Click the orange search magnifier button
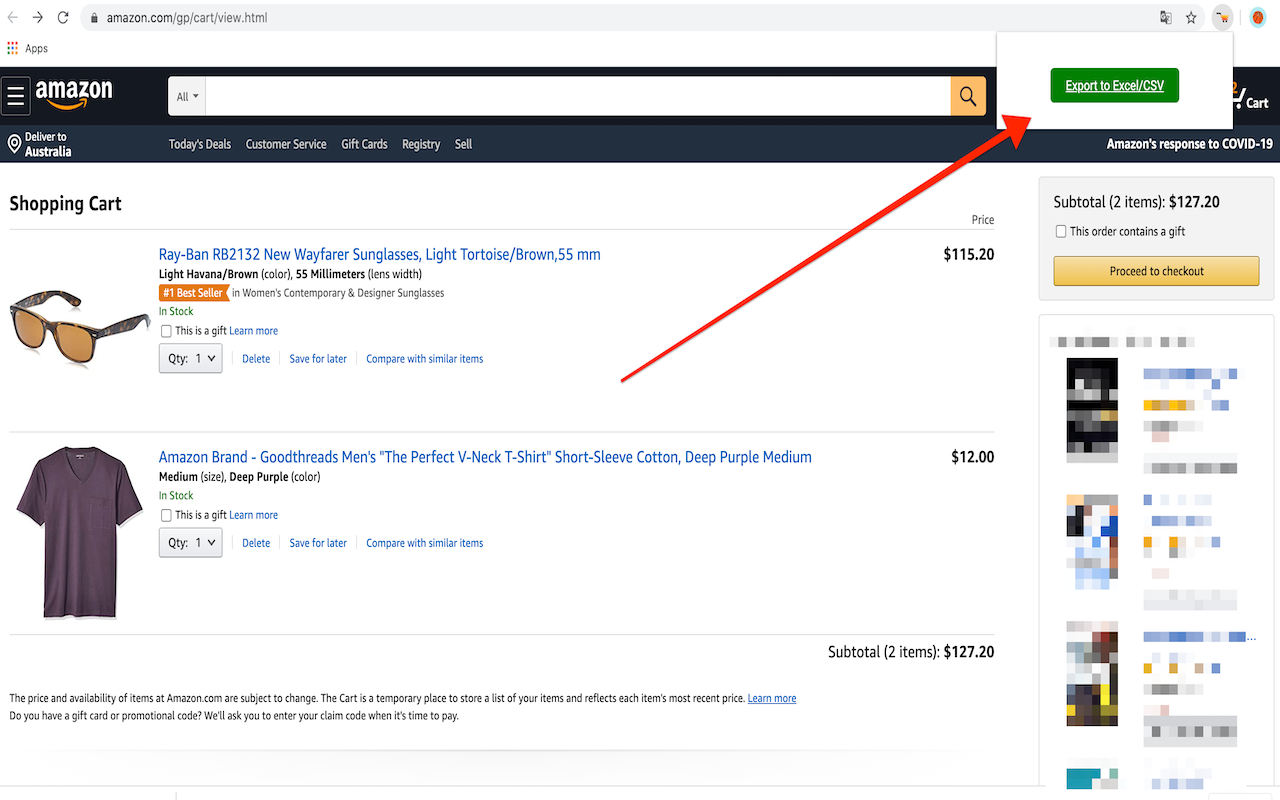The width and height of the screenshot is (1280, 800). tap(968, 97)
